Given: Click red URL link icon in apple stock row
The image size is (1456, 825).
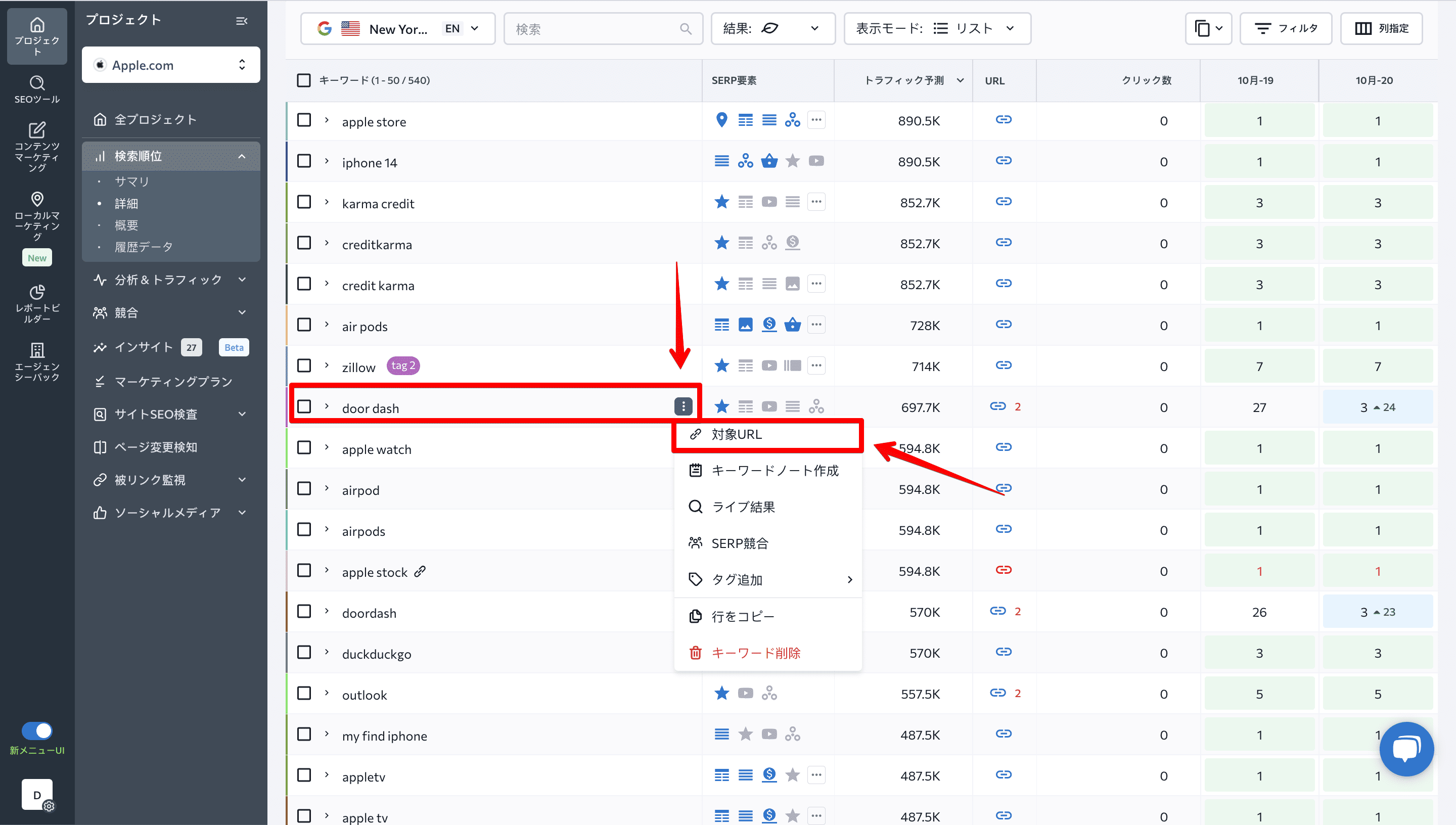Looking at the screenshot, I should point(1004,570).
